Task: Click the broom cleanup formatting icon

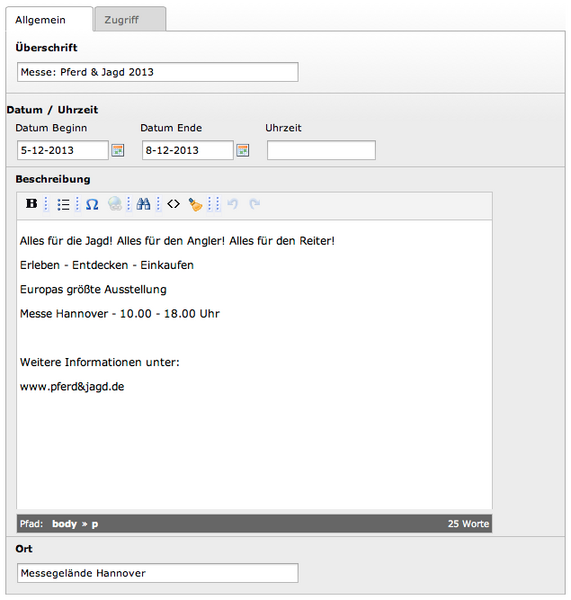Action: pos(195,204)
